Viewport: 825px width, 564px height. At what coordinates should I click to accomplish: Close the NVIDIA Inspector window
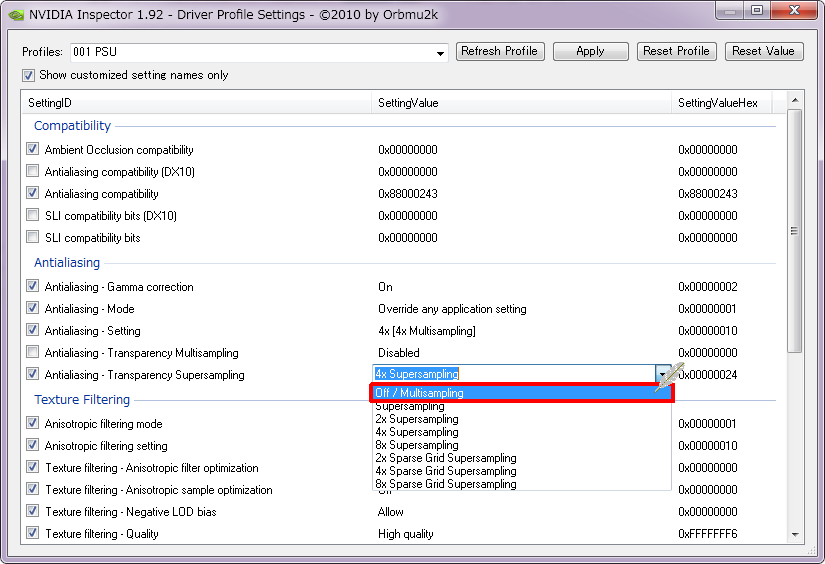click(x=794, y=11)
